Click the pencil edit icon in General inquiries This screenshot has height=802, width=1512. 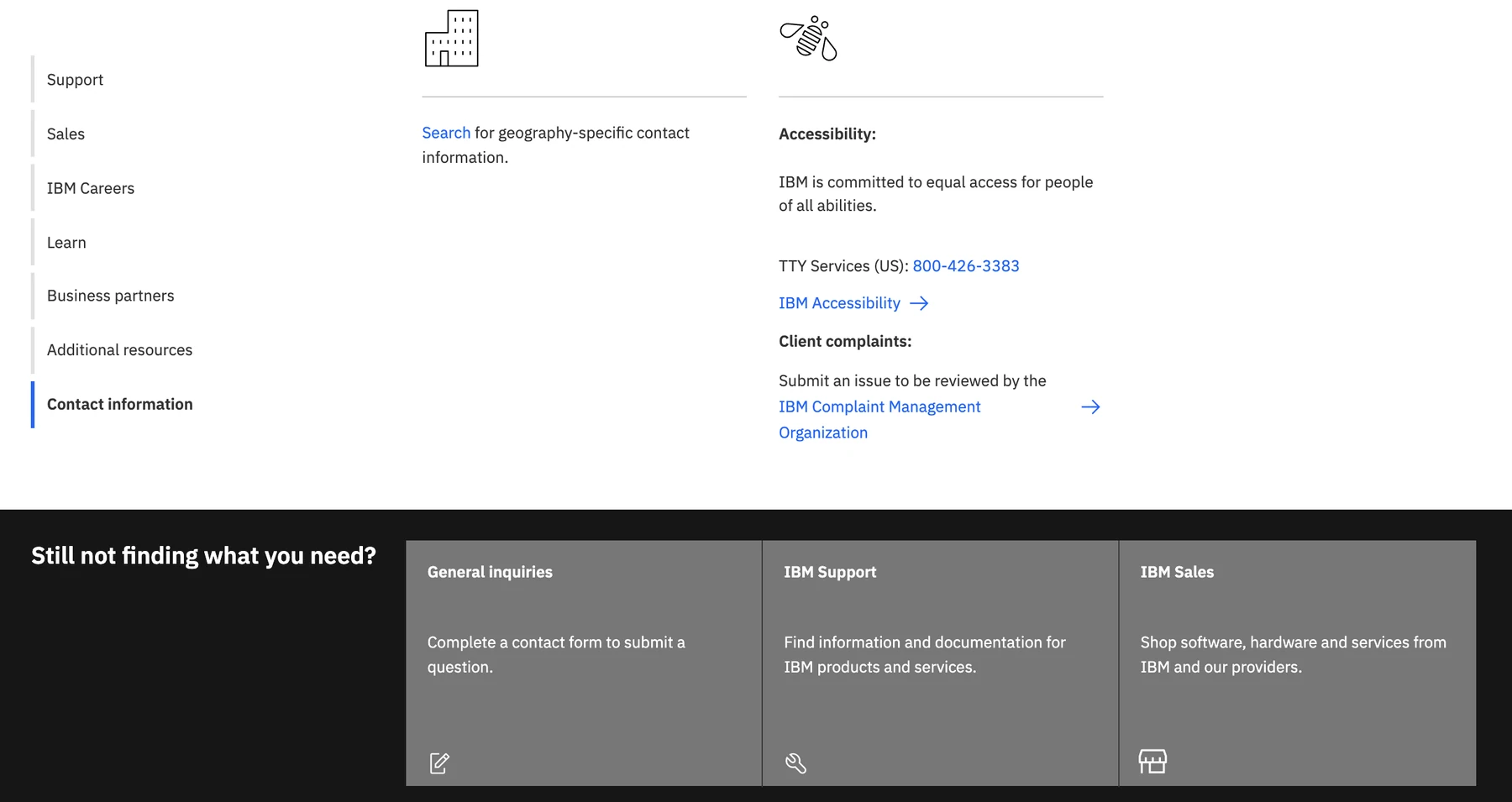point(439,763)
